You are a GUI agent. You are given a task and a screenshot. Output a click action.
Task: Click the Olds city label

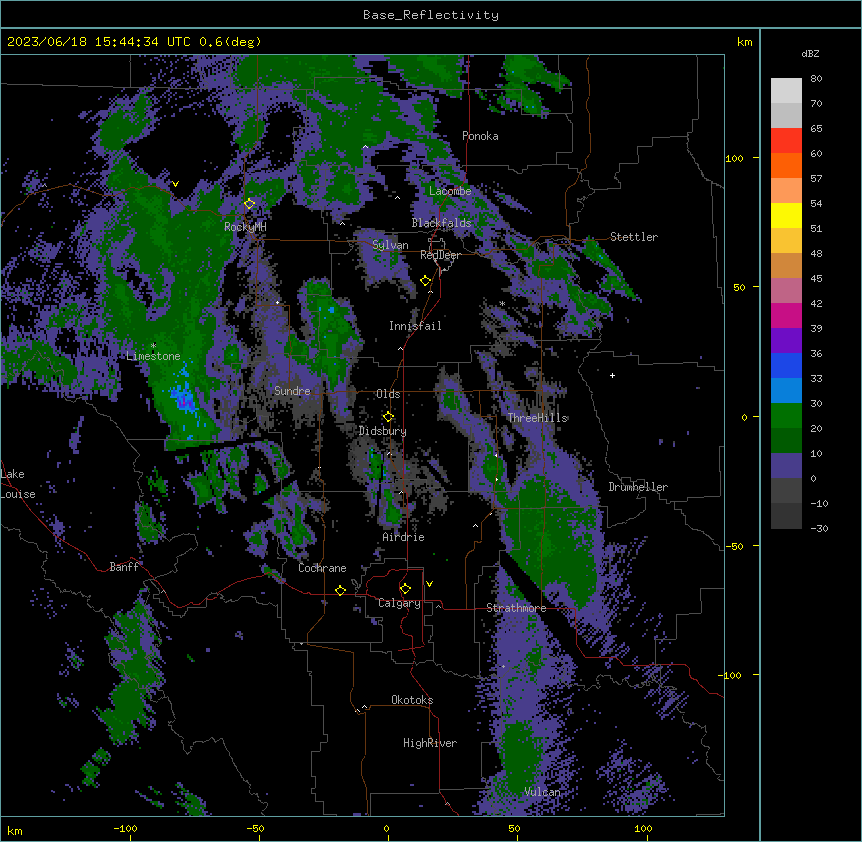pos(388,394)
